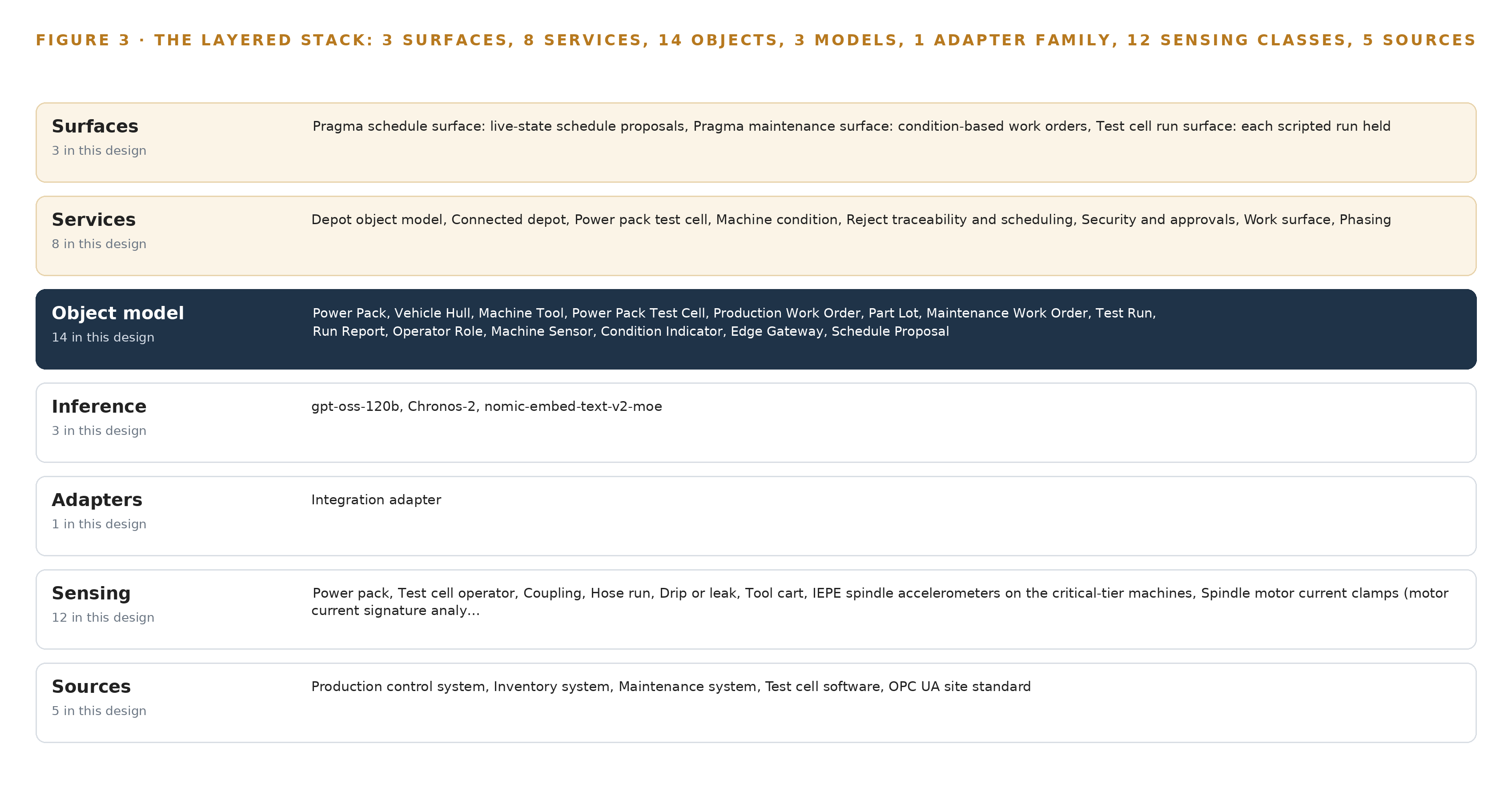Click the 'Production control system' sources list
The width and height of the screenshot is (1512, 796).
tap(671, 686)
